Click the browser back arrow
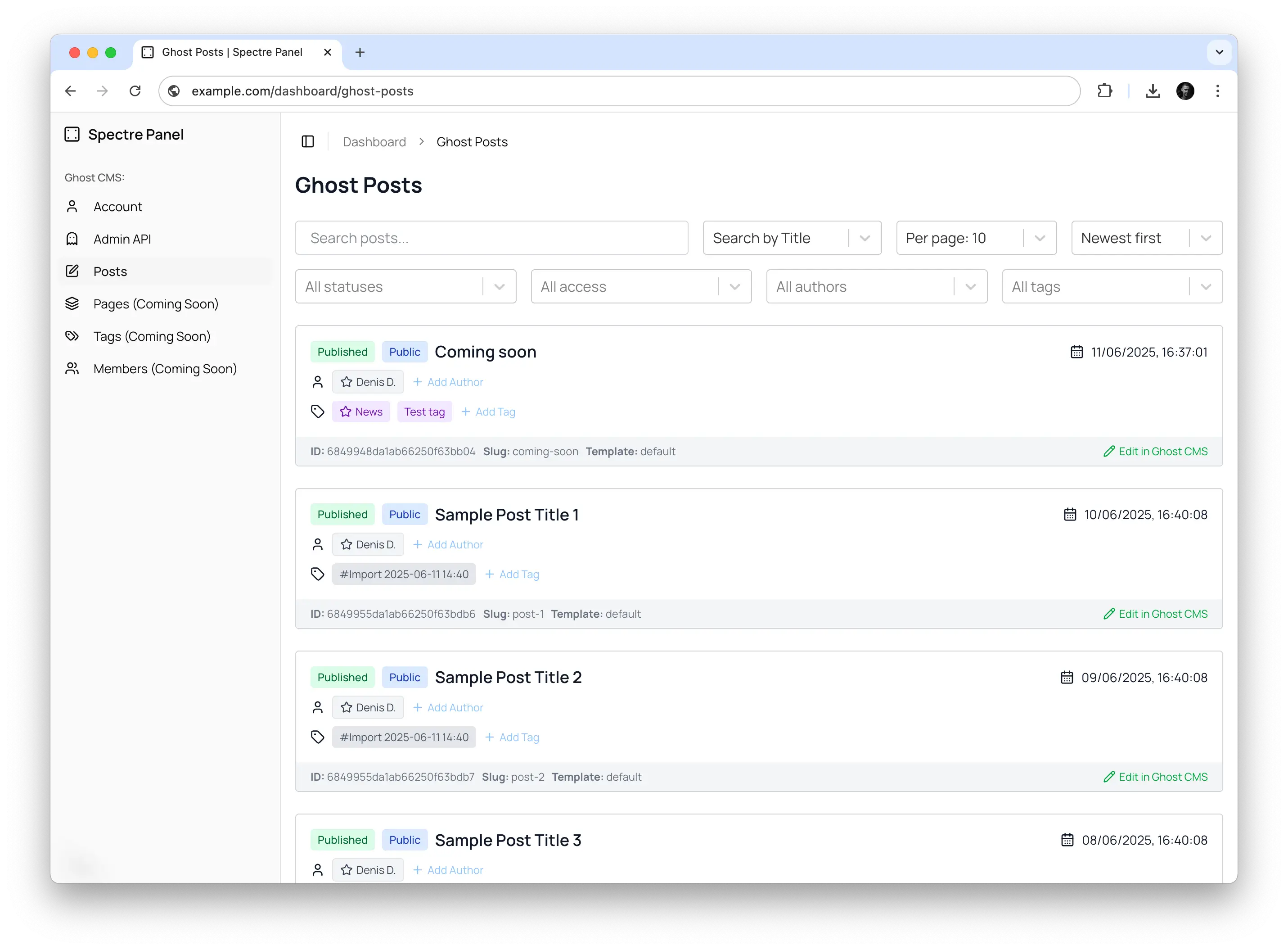 click(71, 91)
